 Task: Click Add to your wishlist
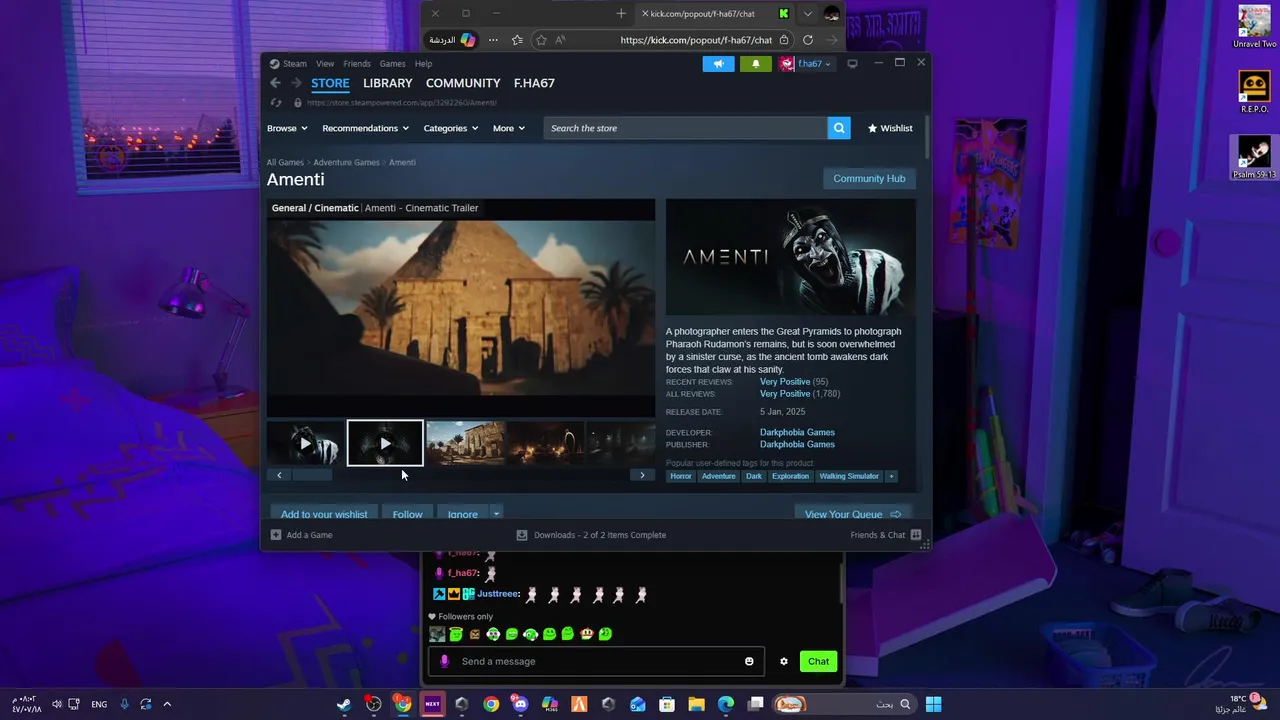point(324,514)
